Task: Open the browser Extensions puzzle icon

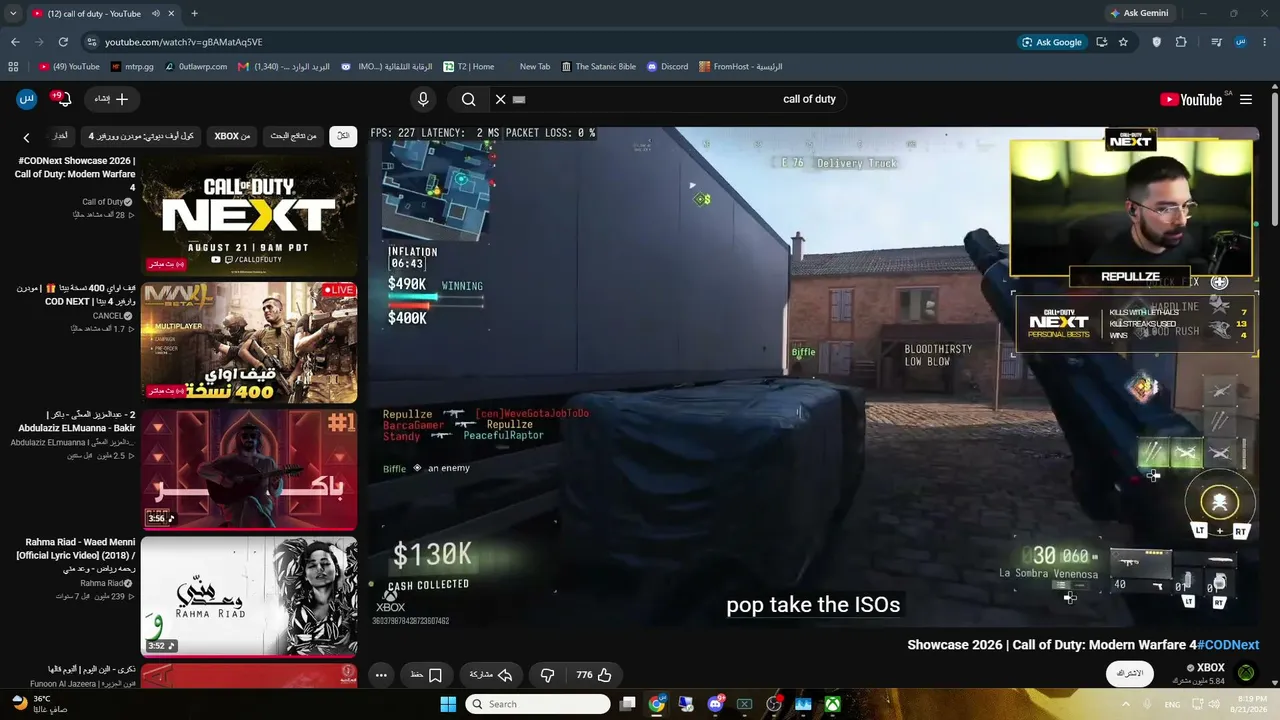Action: tap(1181, 42)
